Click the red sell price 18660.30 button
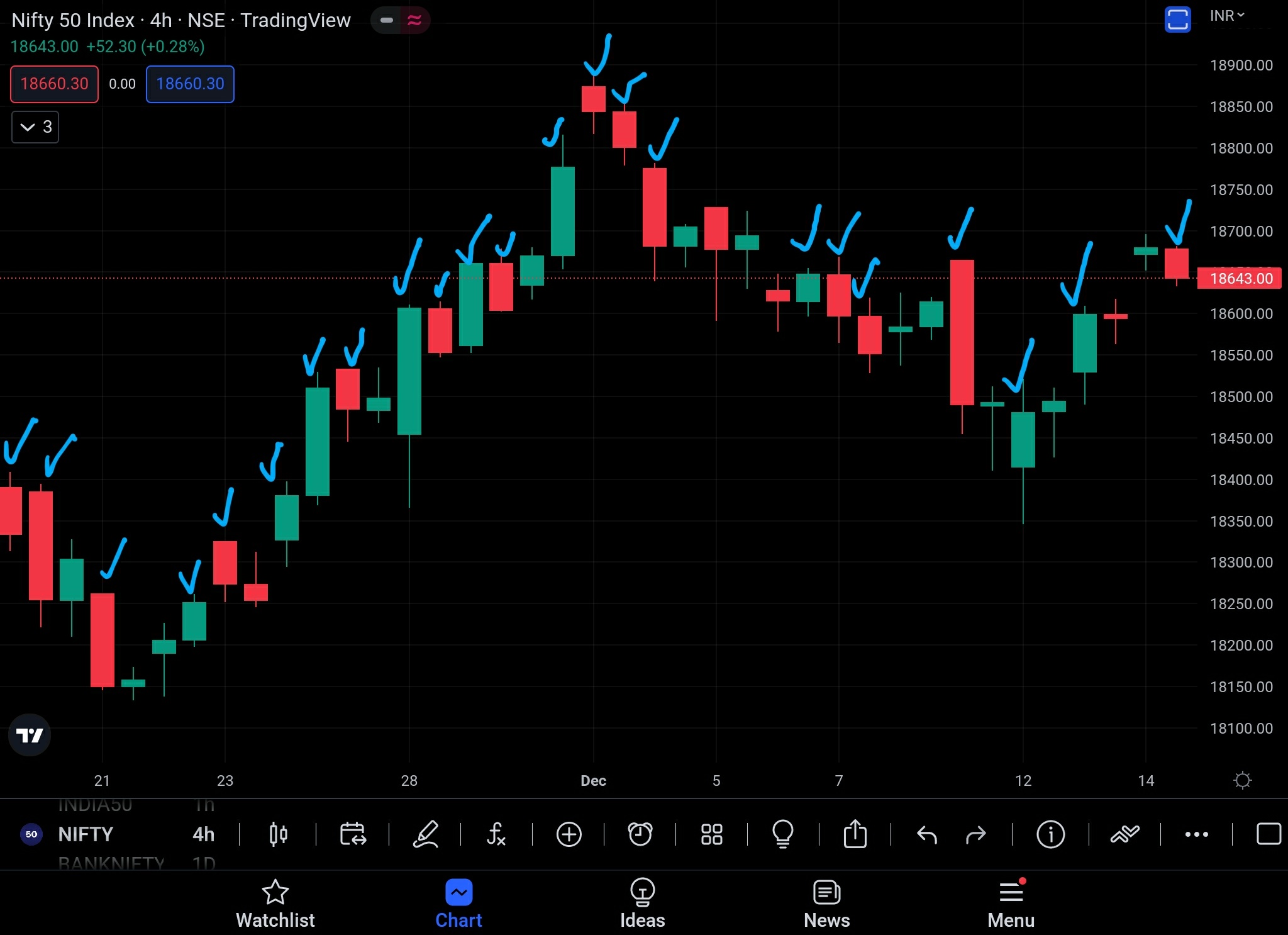This screenshot has height=935, width=1288. tap(54, 84)
